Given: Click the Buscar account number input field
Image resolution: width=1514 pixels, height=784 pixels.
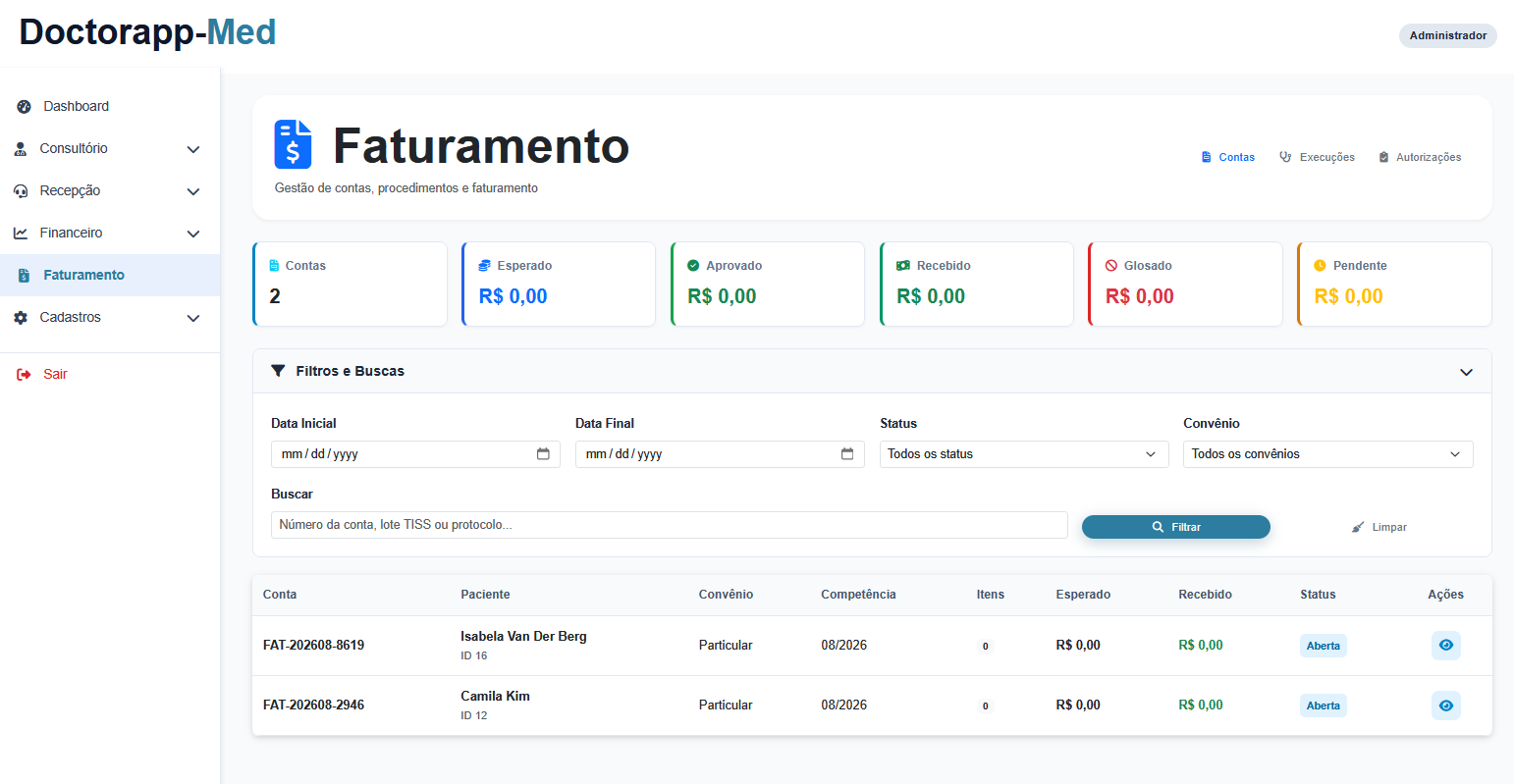Looking at the screenshot, I should tap(670, 525).
